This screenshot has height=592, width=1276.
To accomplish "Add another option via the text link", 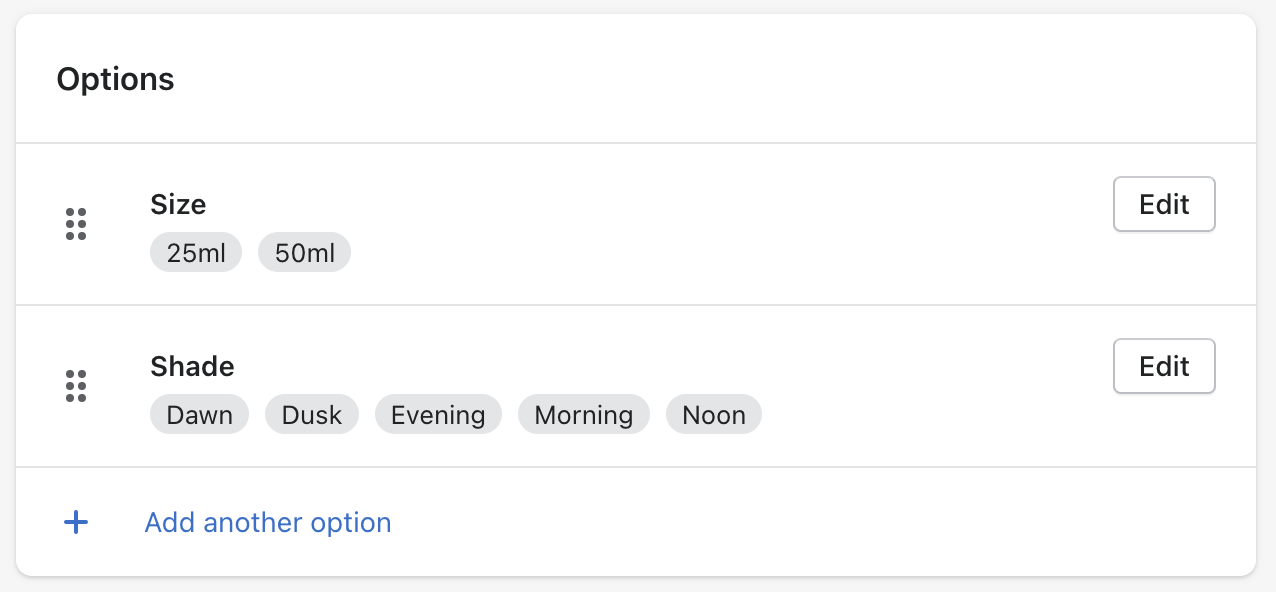I will (268, 522).
